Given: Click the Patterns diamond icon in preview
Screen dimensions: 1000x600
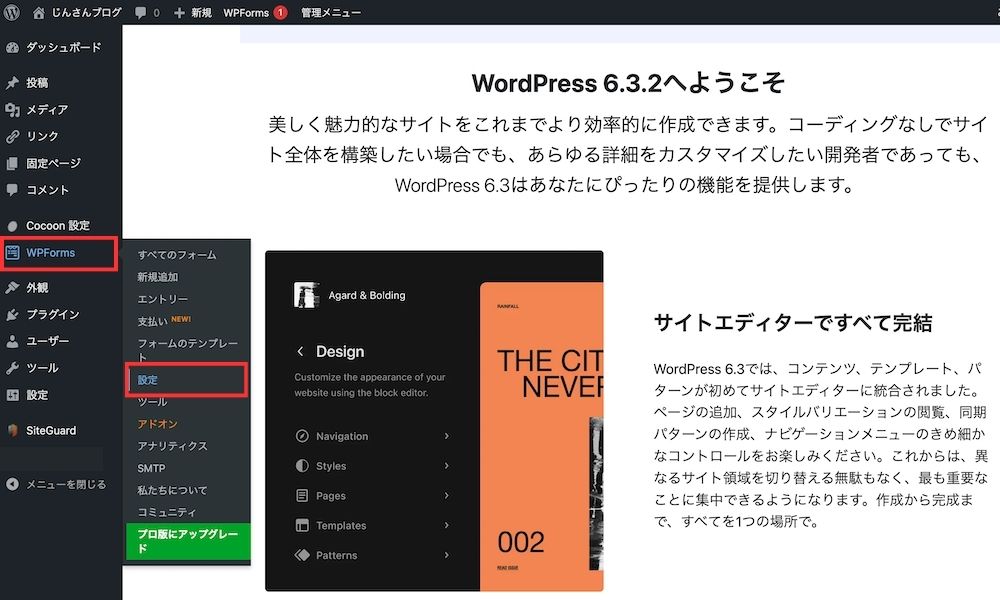Looking at the screenshot, I should pyautogui.click(x=302, y=555).
